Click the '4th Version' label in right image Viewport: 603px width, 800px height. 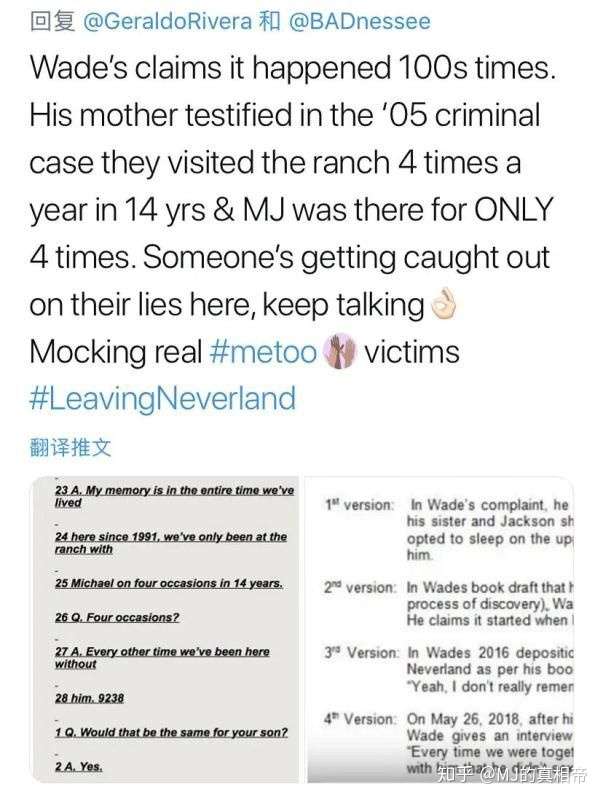pyautogui.click(x=360, y=719)
